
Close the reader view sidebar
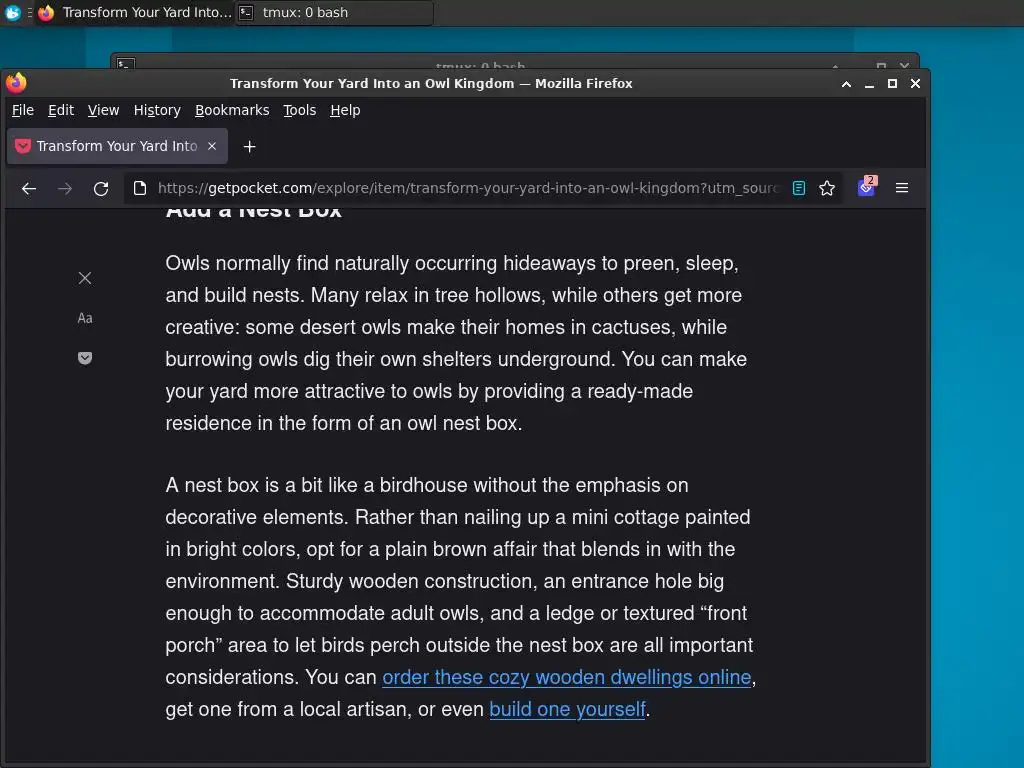pyautogui.click(x=85, y=278)
